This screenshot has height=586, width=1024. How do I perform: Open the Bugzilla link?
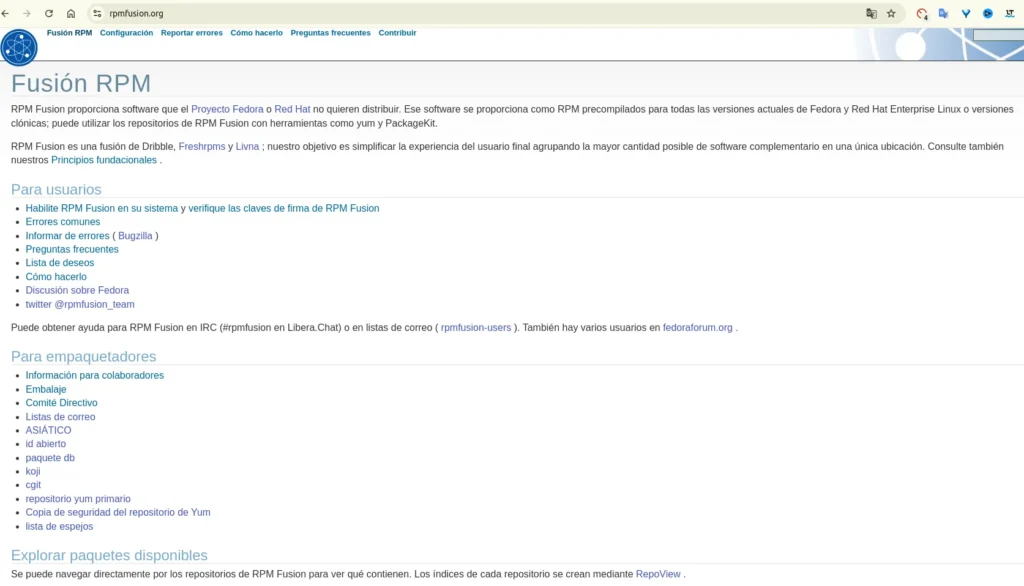coord(135,236)
